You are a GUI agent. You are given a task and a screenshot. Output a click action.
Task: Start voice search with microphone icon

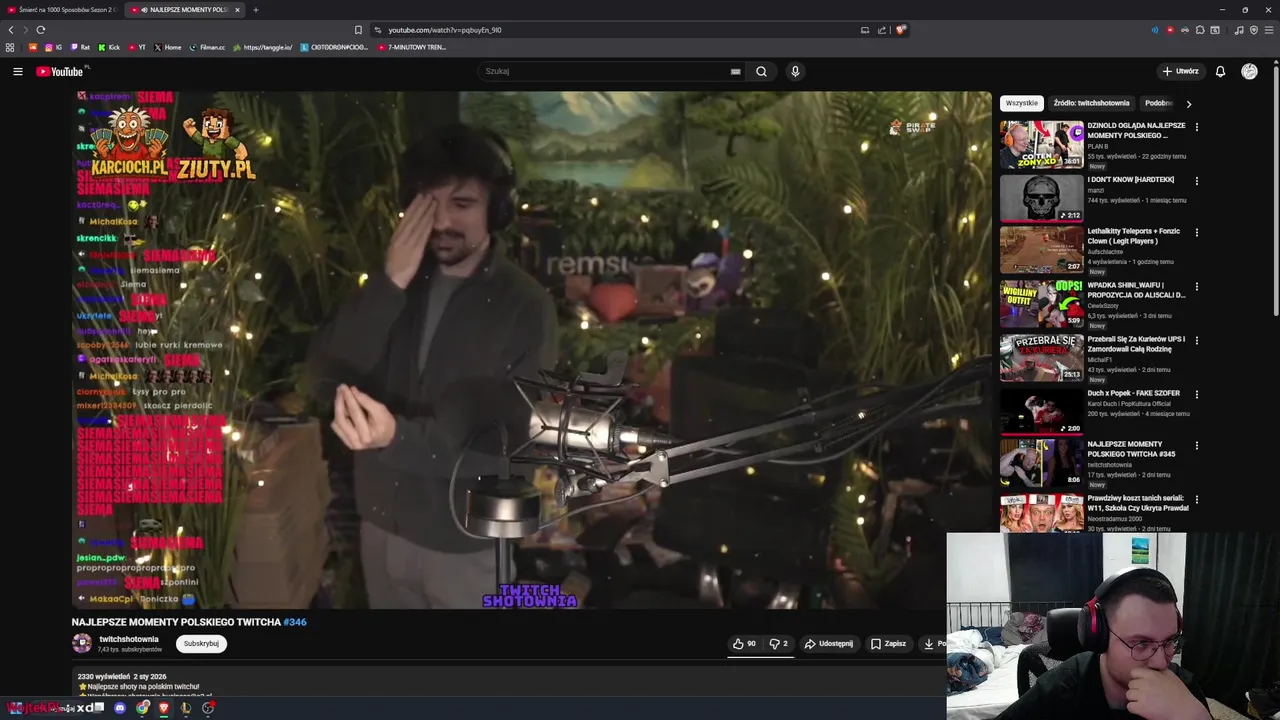click(795, 71)
